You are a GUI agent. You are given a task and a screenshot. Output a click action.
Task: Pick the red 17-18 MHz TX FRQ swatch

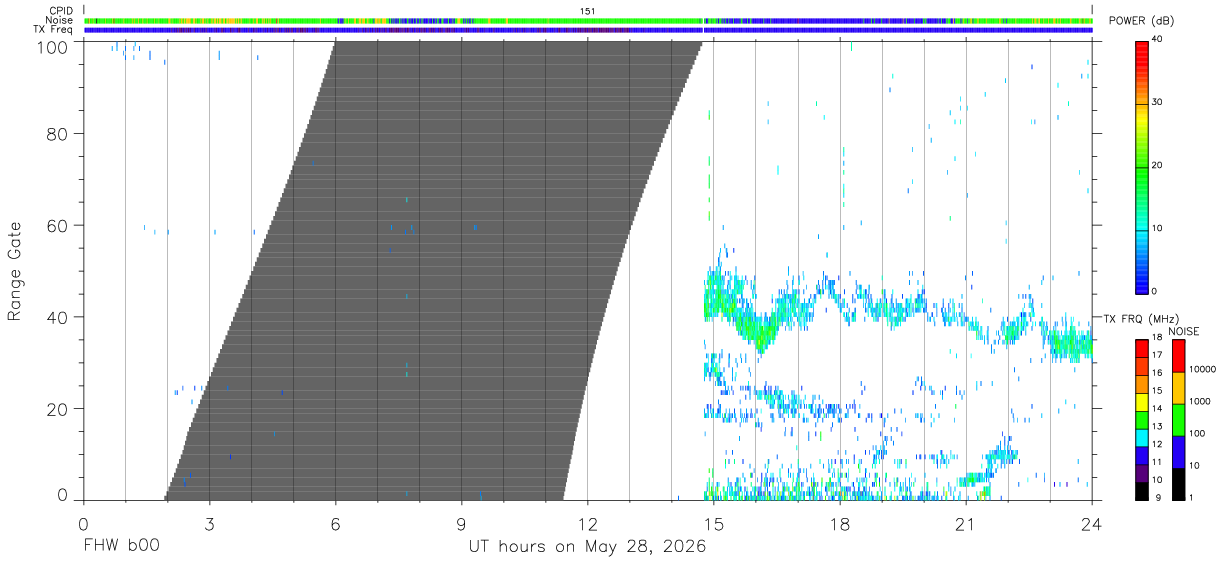click(1142, 348)
